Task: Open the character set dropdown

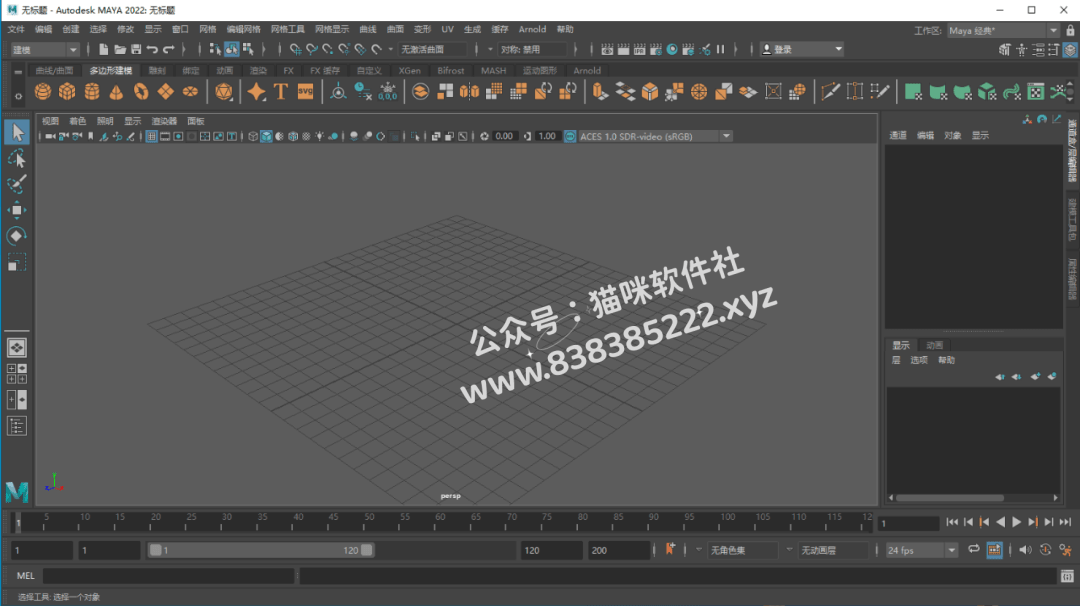Action: pos(741,550)
